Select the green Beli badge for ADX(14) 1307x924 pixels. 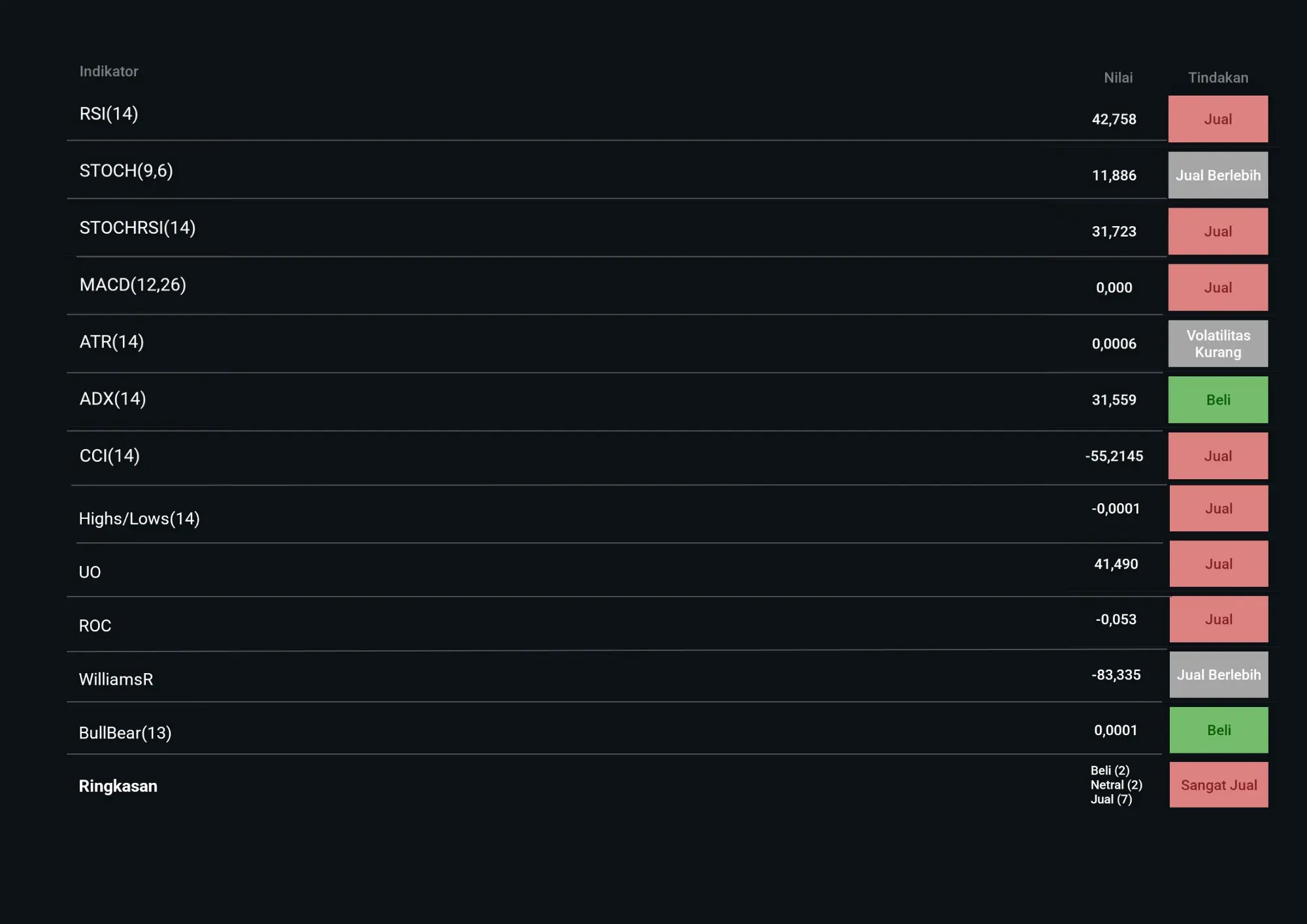point(1218,400)
